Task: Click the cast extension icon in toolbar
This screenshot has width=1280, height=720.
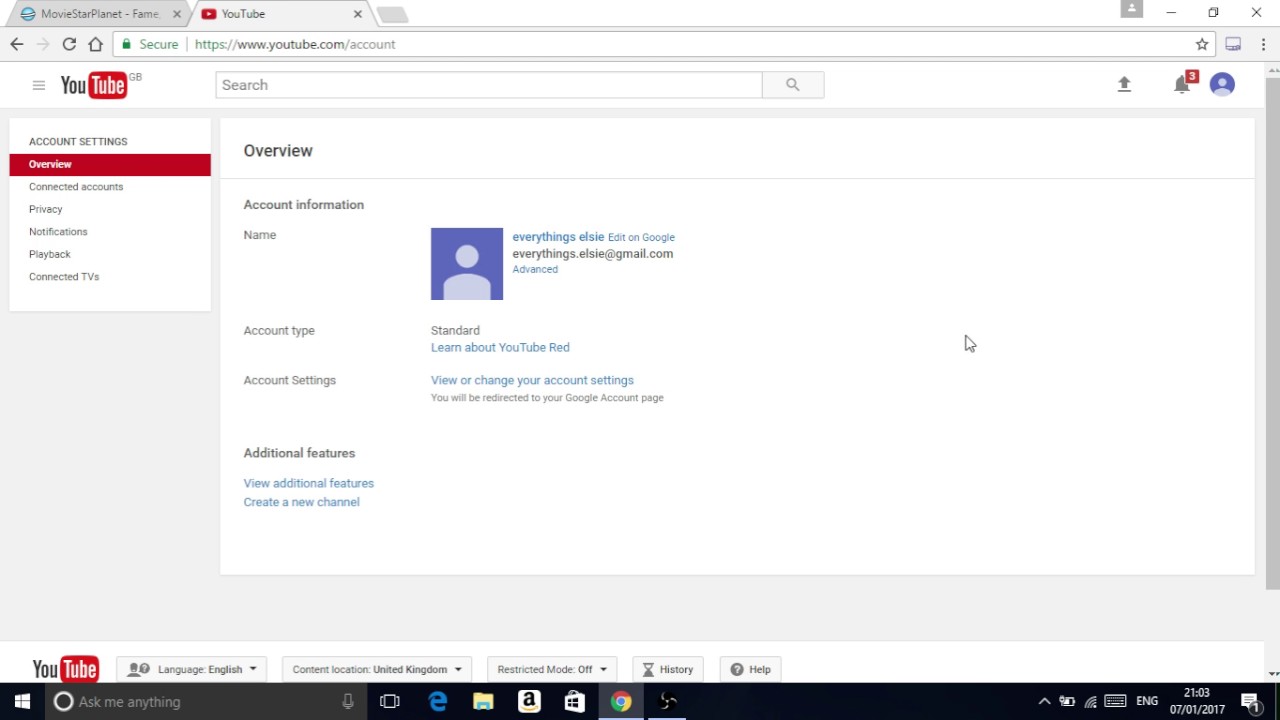Action: pyautogui.click(x=1233, y=44)
